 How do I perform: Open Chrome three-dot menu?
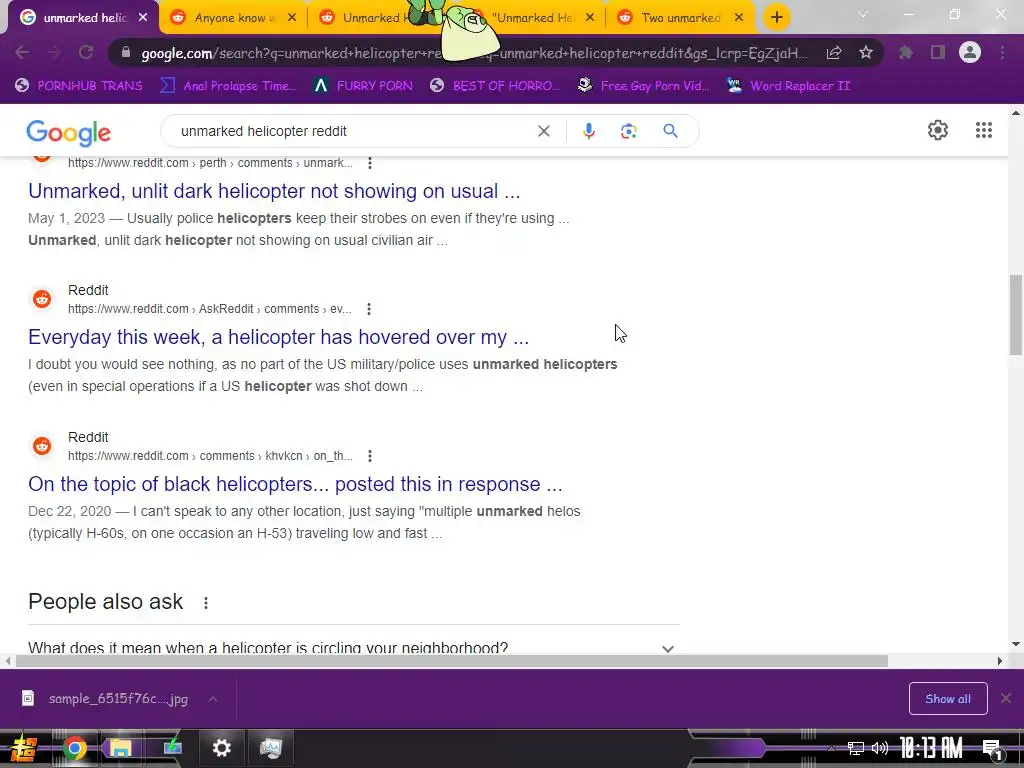[1002, 52]
